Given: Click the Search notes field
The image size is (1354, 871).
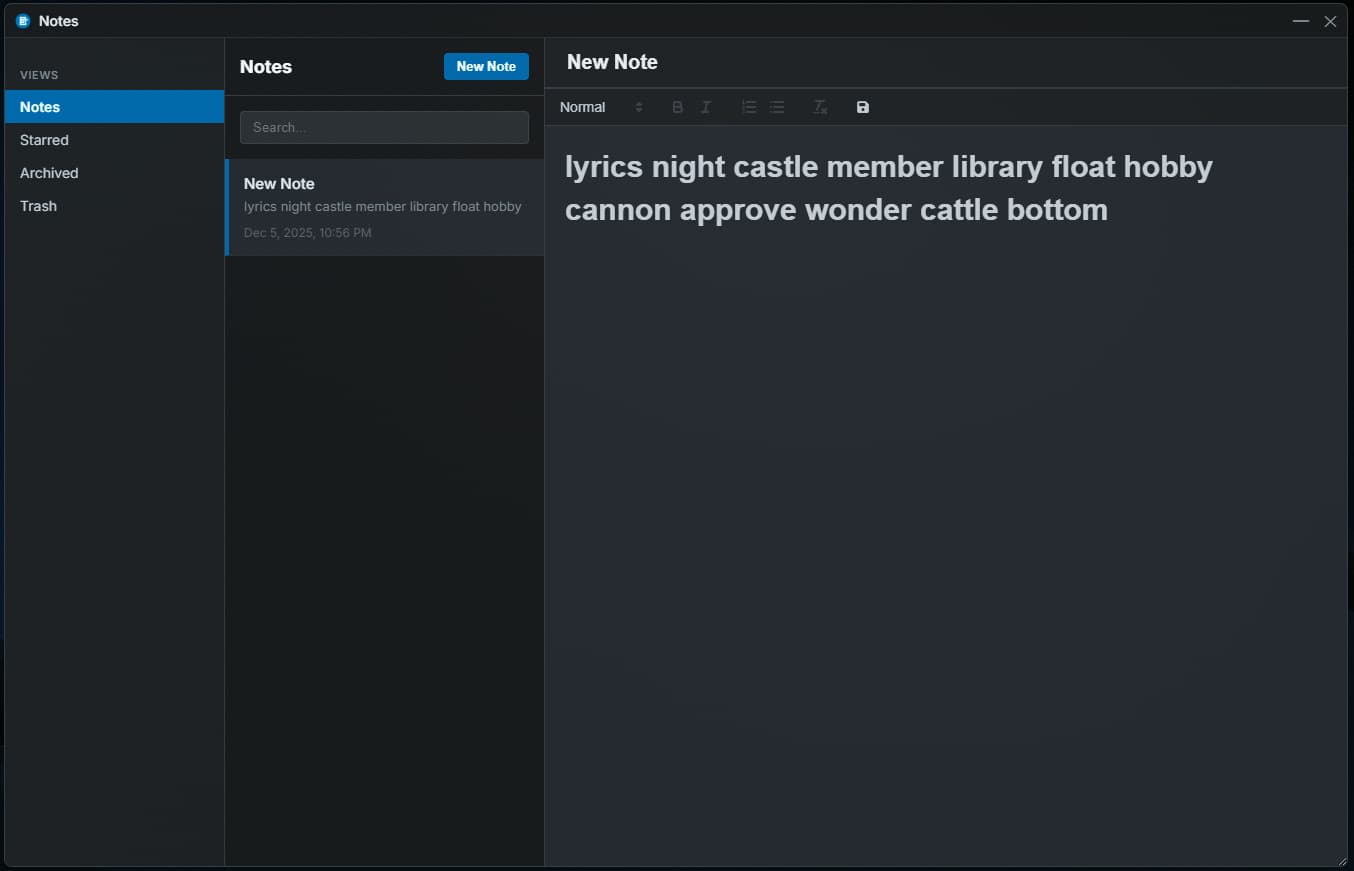Looking at the screenshot, I should point(384,127).
